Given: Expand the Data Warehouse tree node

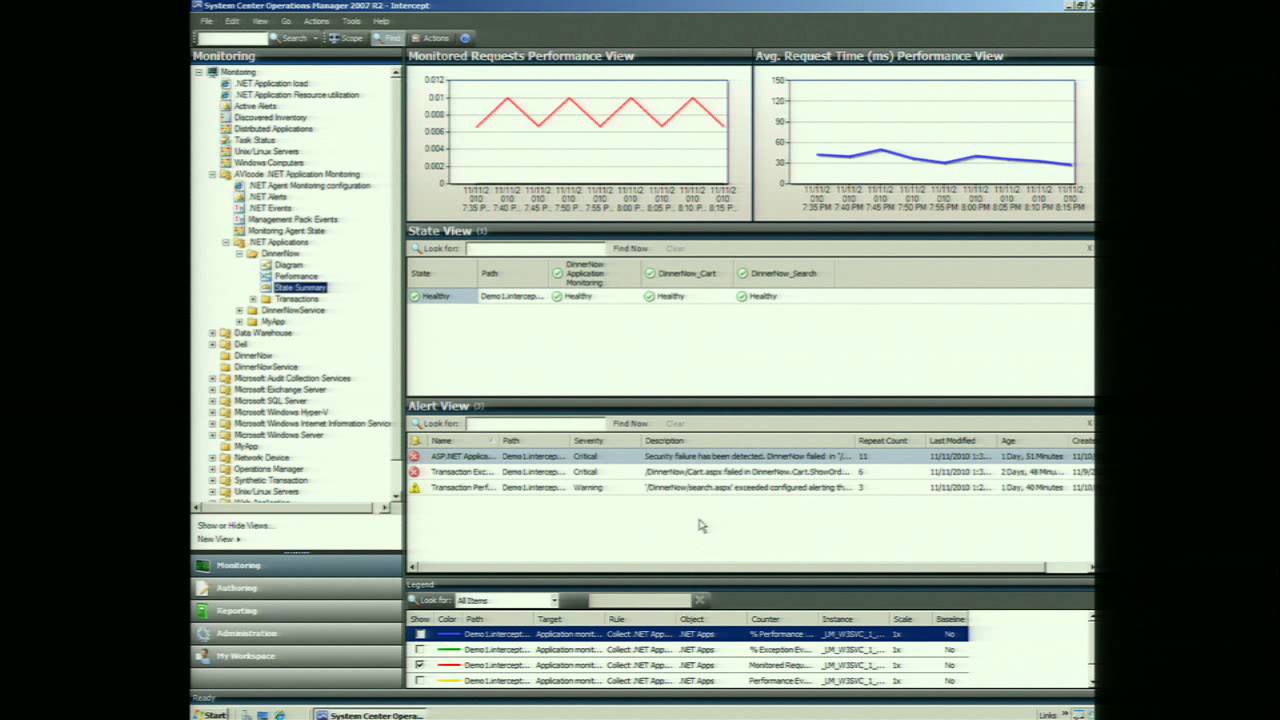Looking at the screenshot, I should (x=212, y=333).
